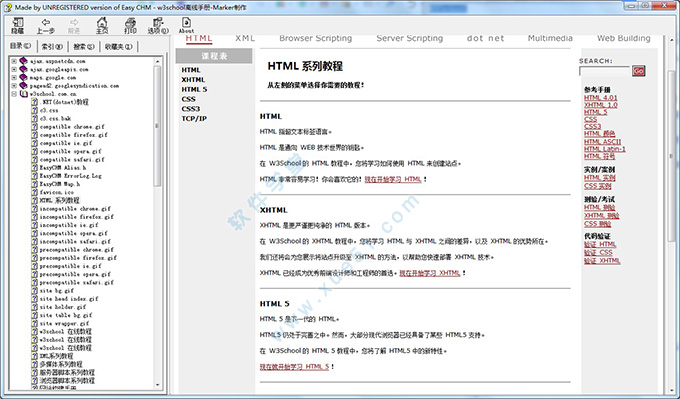This screenshot has width=680, height=399.
Task: Click book icon for ajax.googleapis.com
Action: click(x=23, y=69)
